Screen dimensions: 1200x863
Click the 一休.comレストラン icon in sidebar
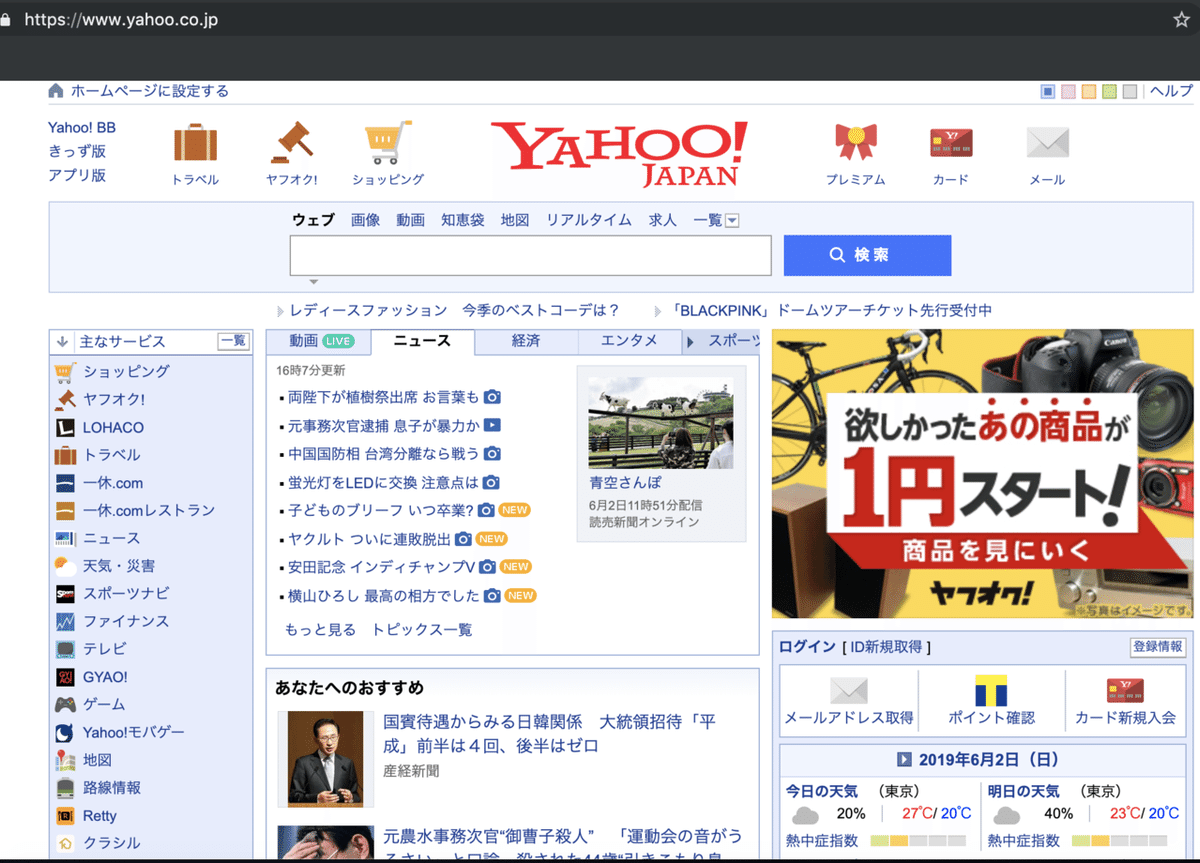coord(65,511)
